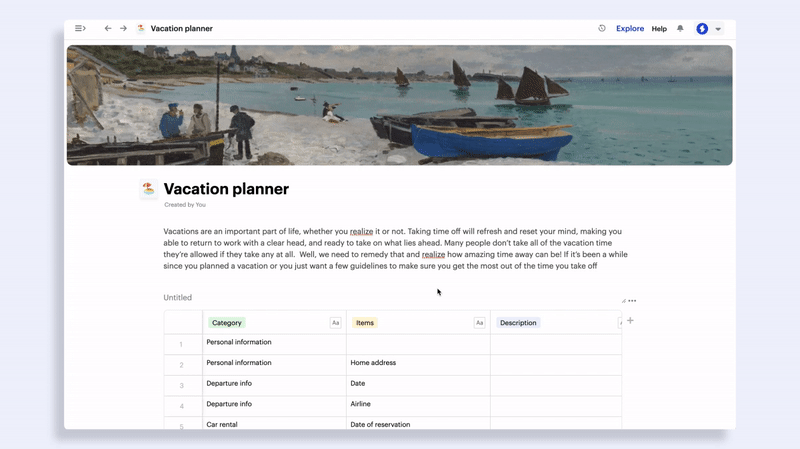
Task: Click the 'Home address' cell
Action: click(x=418, y=365)
